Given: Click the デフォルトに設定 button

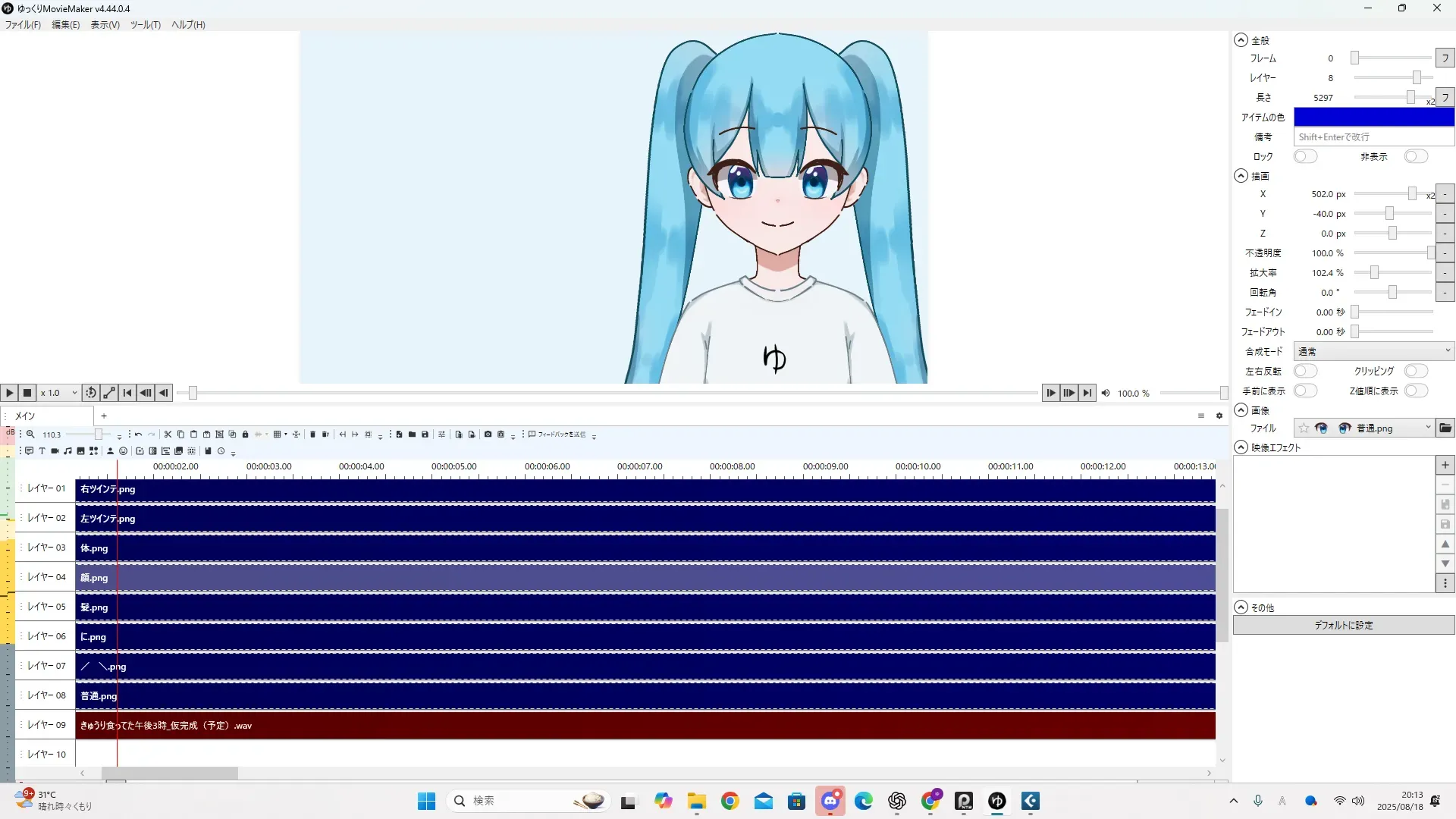Looking at the screenshot, I should click(x=1343, y=625).
